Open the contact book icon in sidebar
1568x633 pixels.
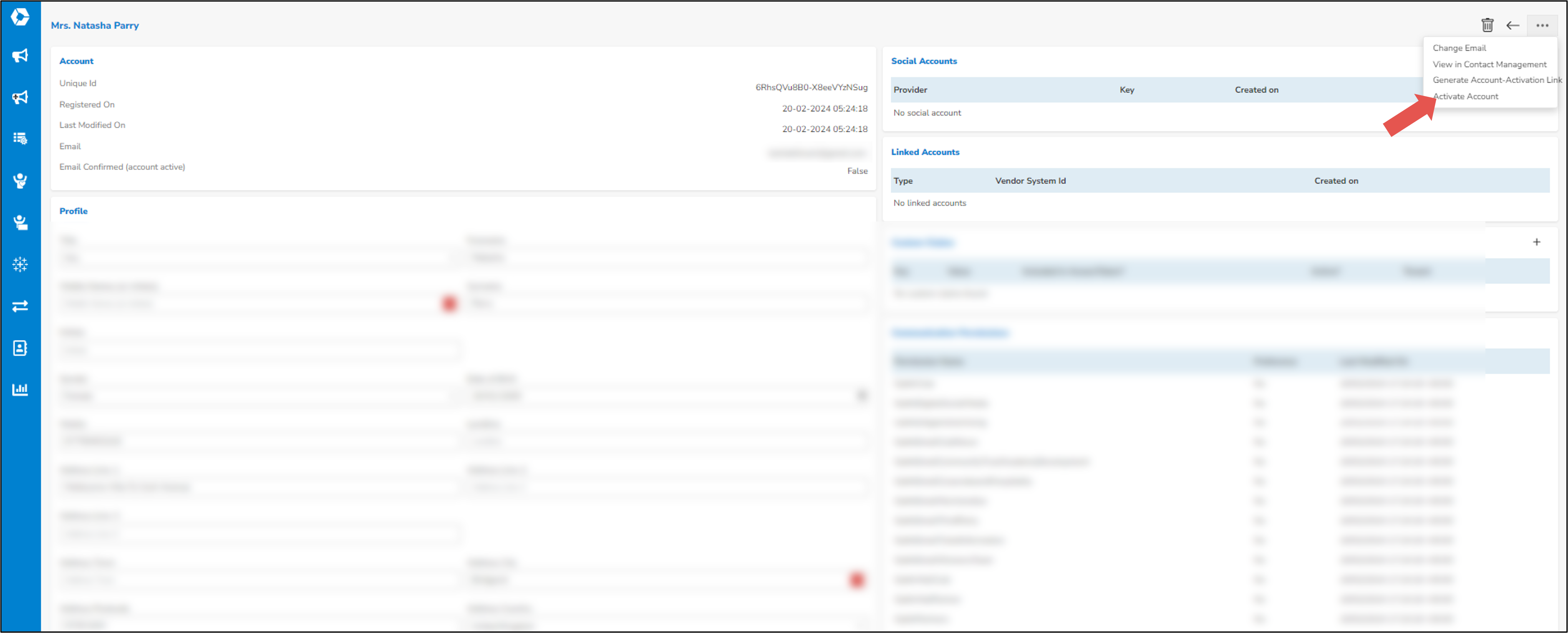20,348
